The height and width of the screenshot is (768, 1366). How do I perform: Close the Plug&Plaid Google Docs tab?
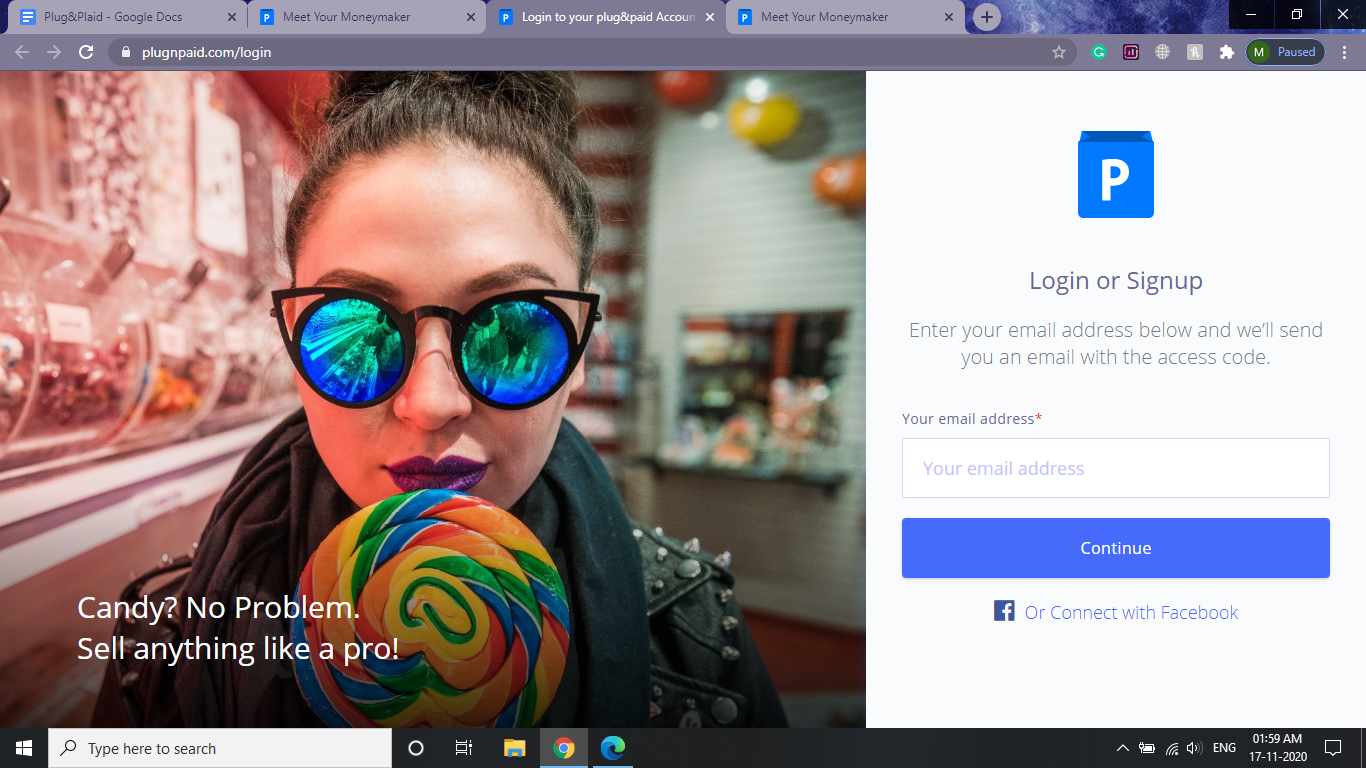click(x=233, y=17)
